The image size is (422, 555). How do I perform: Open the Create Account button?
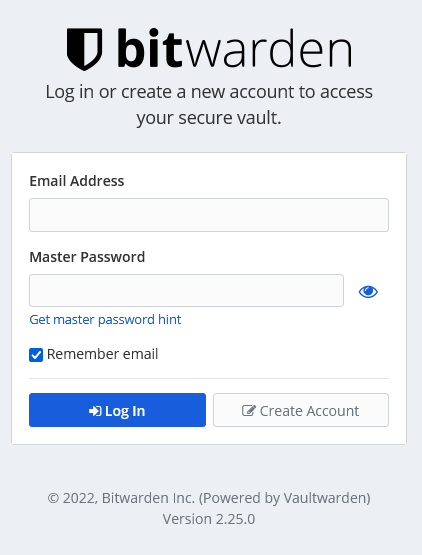tap(301, 410)
